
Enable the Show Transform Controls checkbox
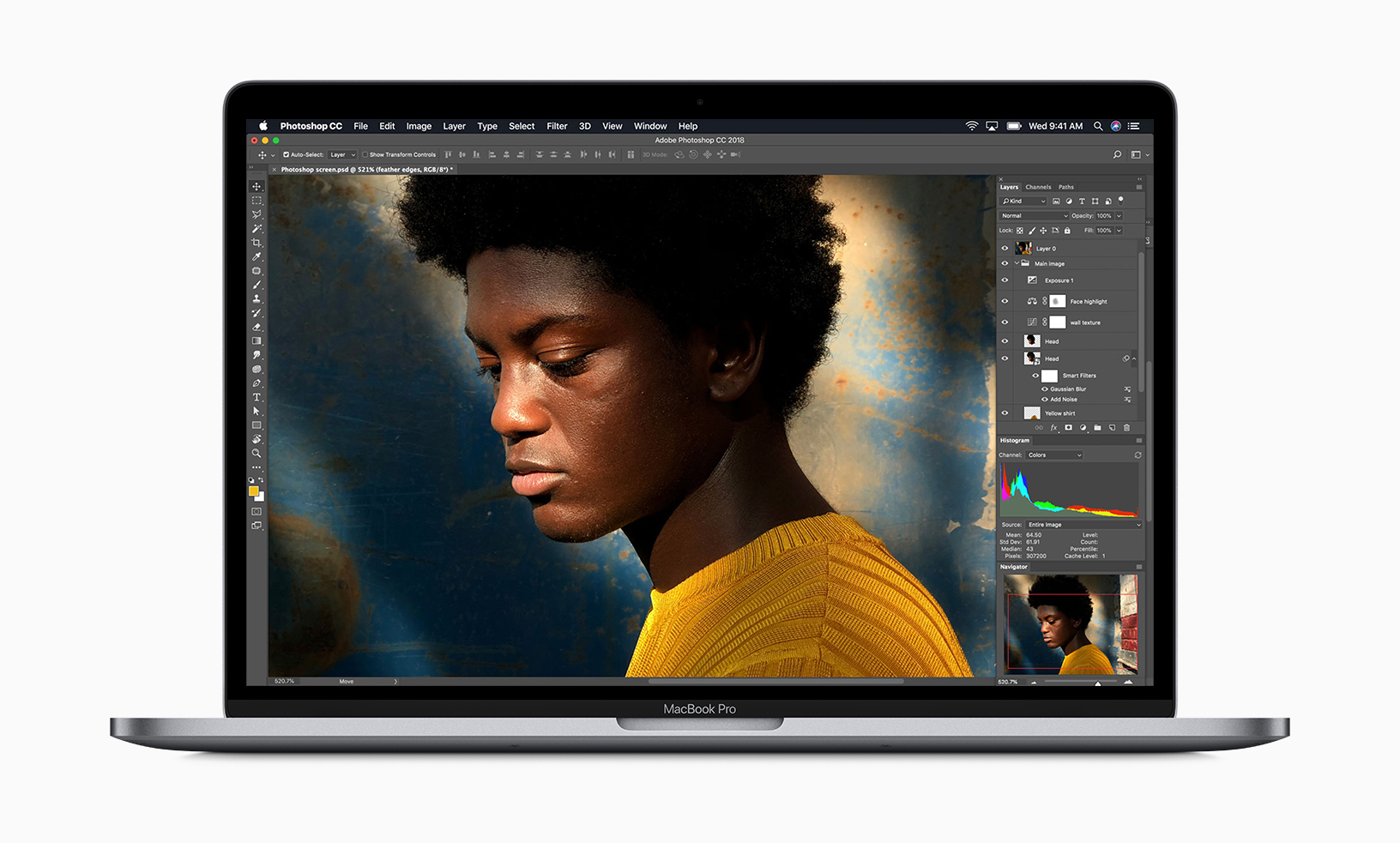pyautogui.click(x=364, y=154)
